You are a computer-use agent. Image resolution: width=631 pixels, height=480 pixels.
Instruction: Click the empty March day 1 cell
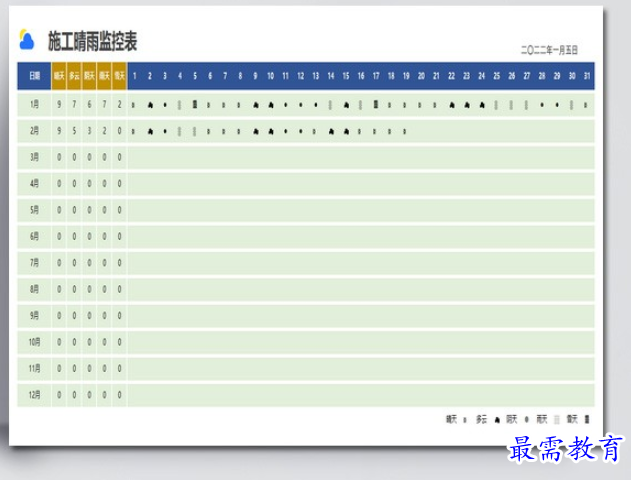134,157
